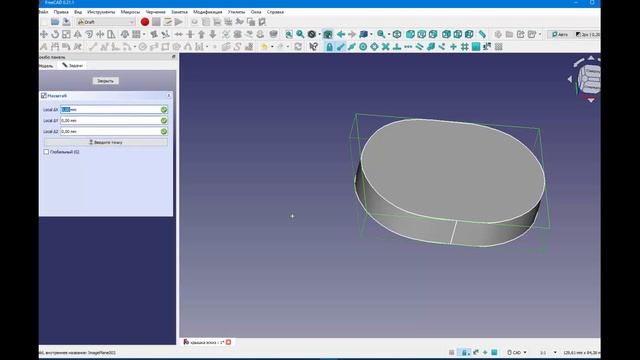Select the Draft Mirror tool icon
This screenshot has width=640, height=360.
coord(78,35)
